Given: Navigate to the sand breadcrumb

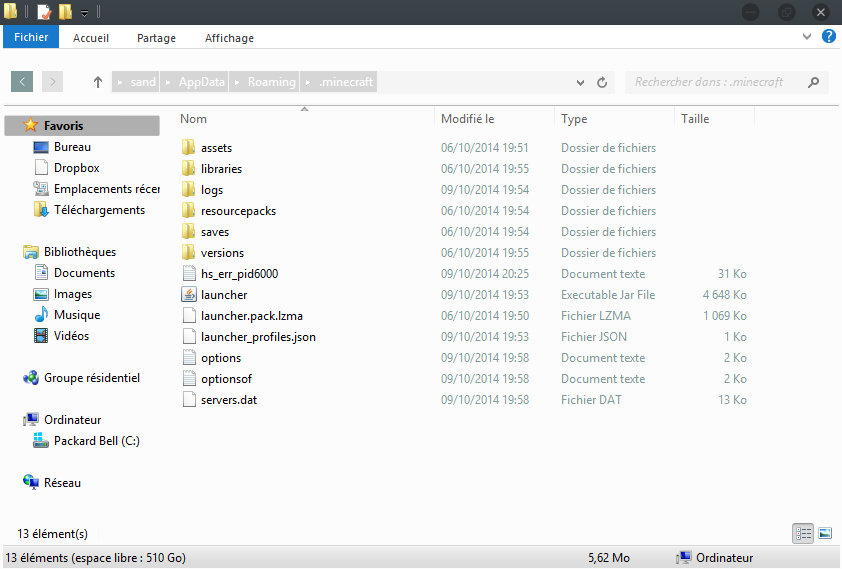Looking at the screenshot, I should [x=143, y=82].
